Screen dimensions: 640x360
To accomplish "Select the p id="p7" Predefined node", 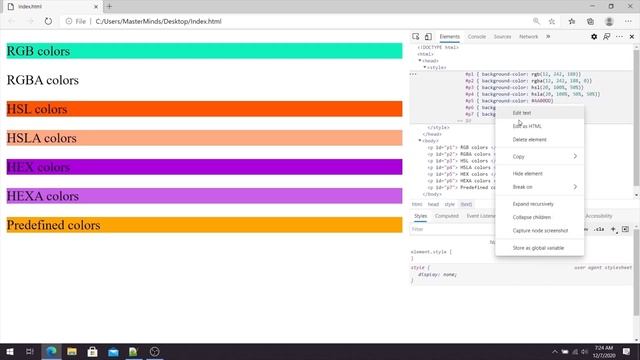I will click(461, 187).
